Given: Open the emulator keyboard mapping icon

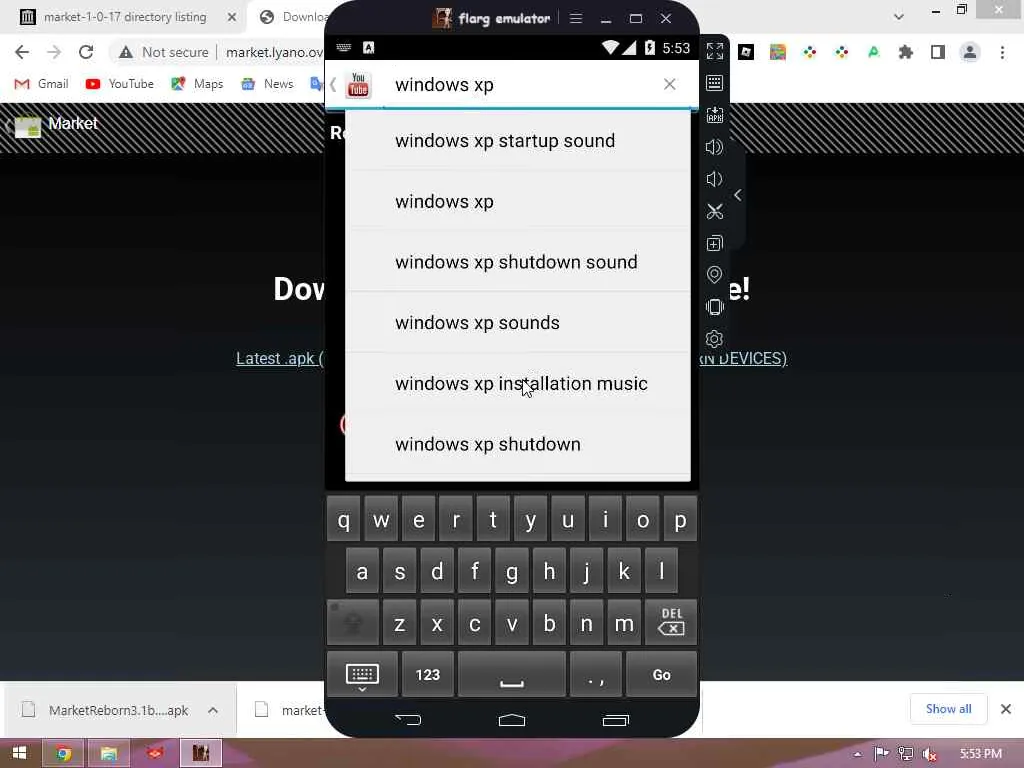Looking at the screenshot, I should coord(714,83).
